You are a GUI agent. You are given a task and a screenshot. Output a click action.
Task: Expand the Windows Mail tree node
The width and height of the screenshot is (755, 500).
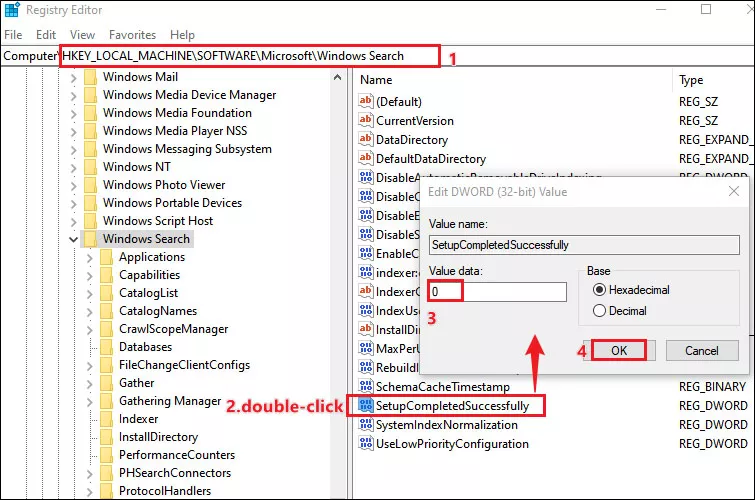[x=73, y=78]
